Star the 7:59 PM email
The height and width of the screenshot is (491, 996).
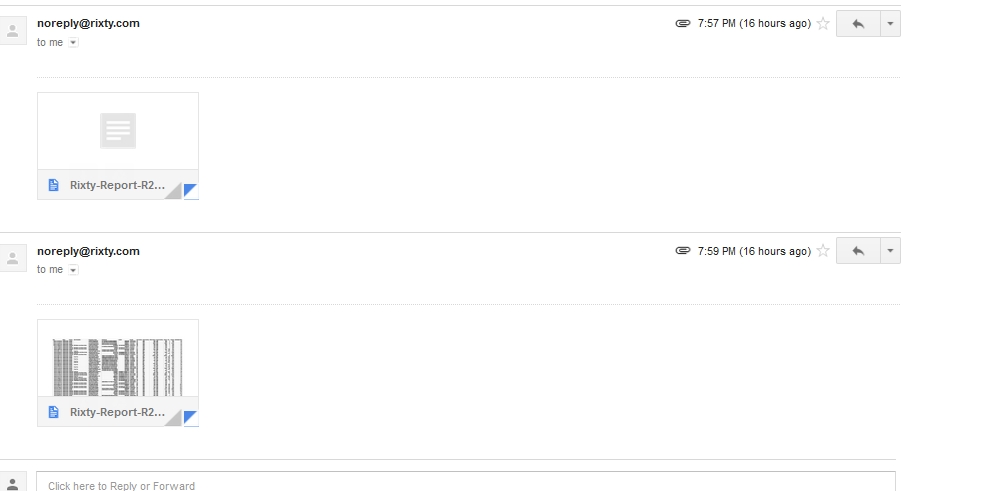[823, 251]
